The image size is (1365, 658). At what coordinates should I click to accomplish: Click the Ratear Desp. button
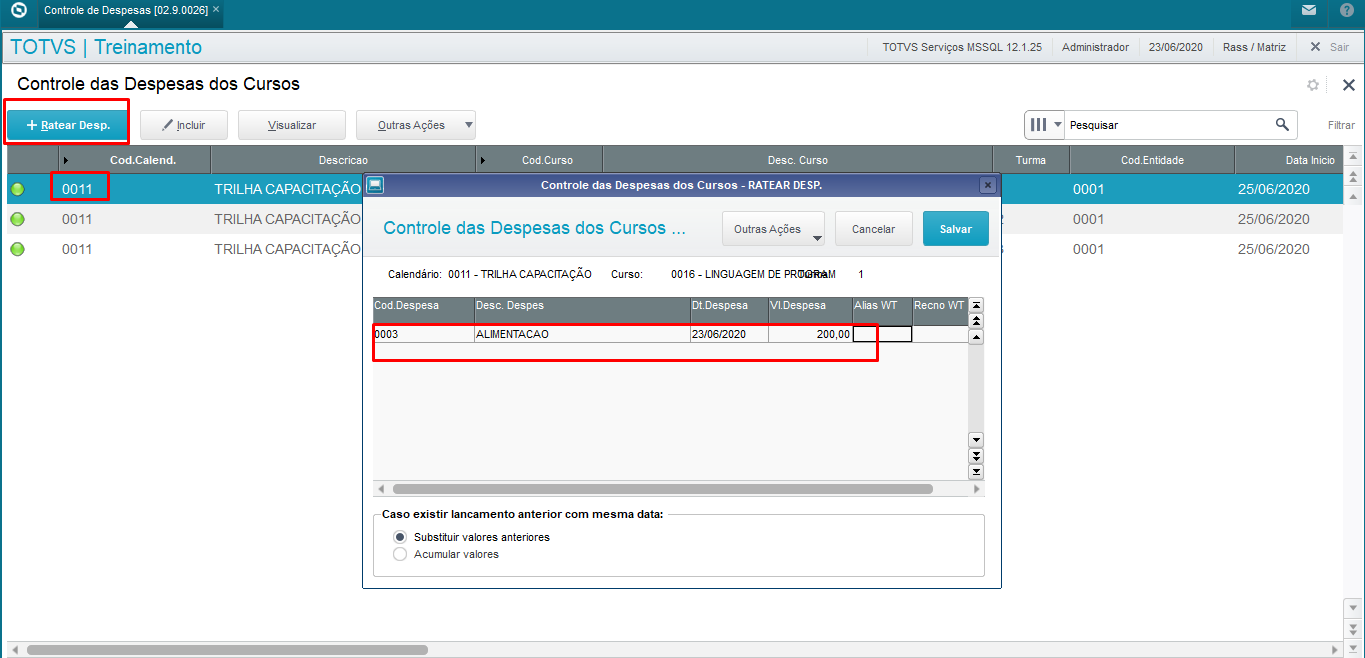pyautogui.click(x=68, y=125)
